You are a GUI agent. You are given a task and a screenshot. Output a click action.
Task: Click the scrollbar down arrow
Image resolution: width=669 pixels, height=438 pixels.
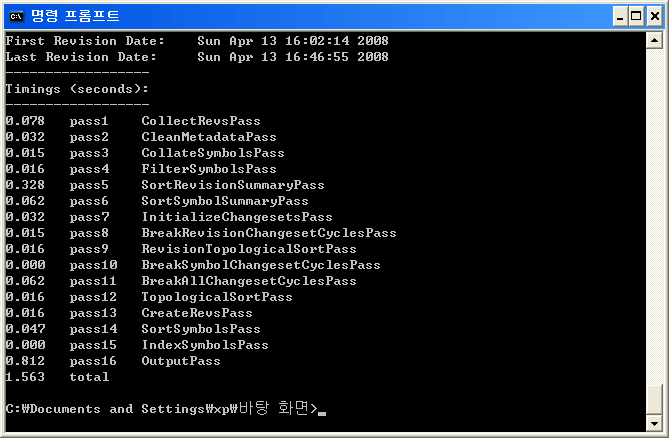click(x=653, y=425)
